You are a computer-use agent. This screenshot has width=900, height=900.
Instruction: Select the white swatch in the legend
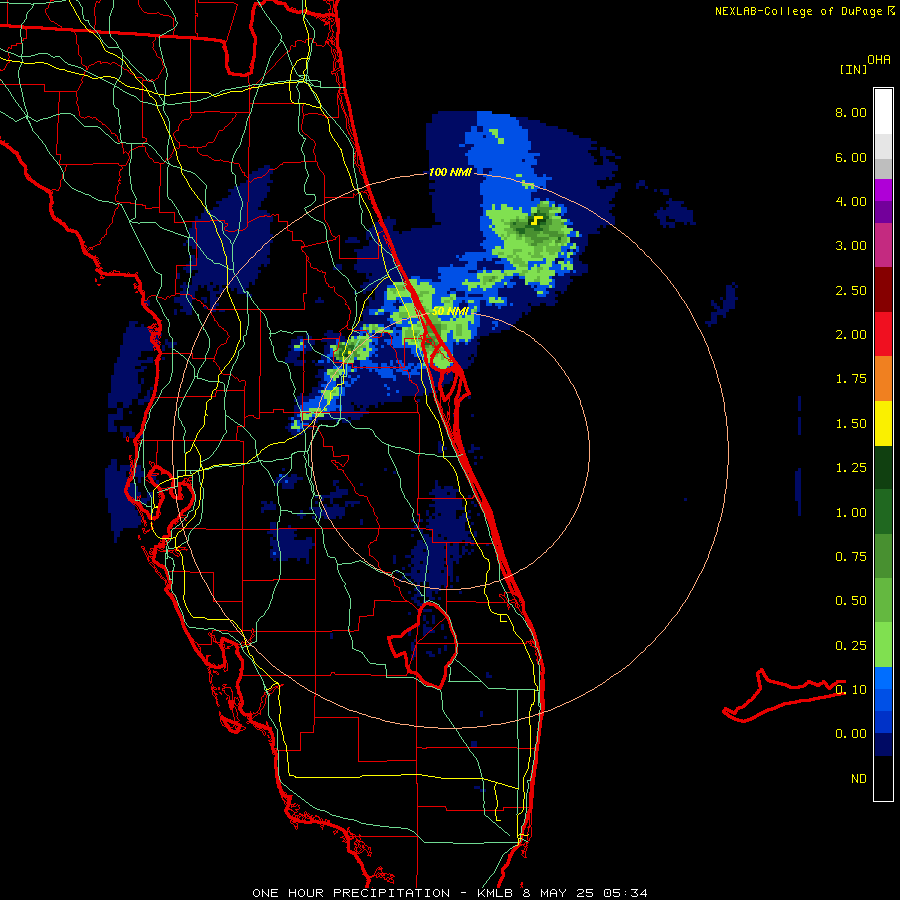pyautogui.click(x=883, y=112)
